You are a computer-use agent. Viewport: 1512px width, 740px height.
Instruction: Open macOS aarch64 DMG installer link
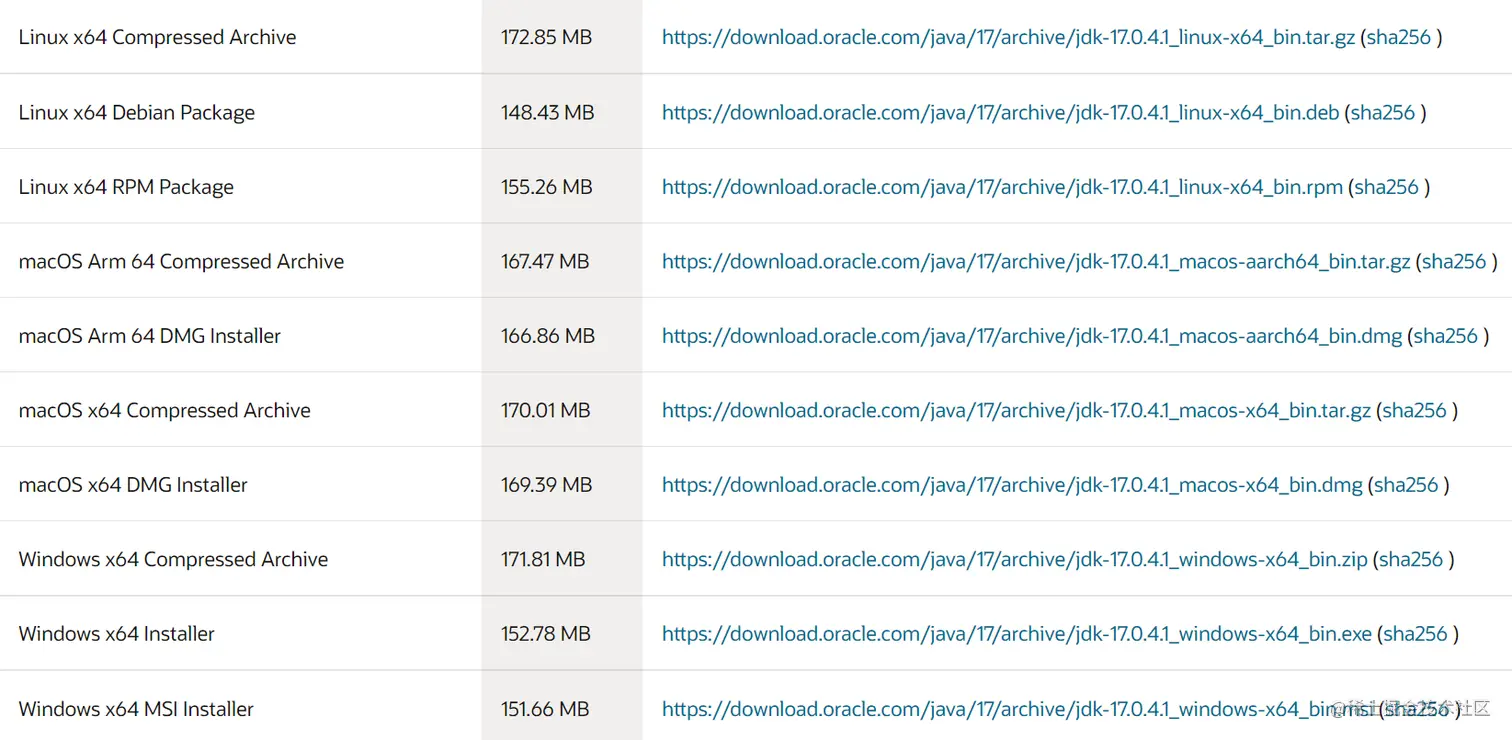tap(1032, 337)
